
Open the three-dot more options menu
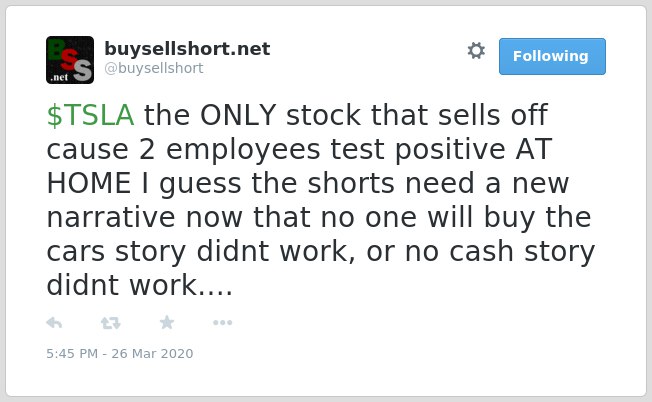click(222, 323)
